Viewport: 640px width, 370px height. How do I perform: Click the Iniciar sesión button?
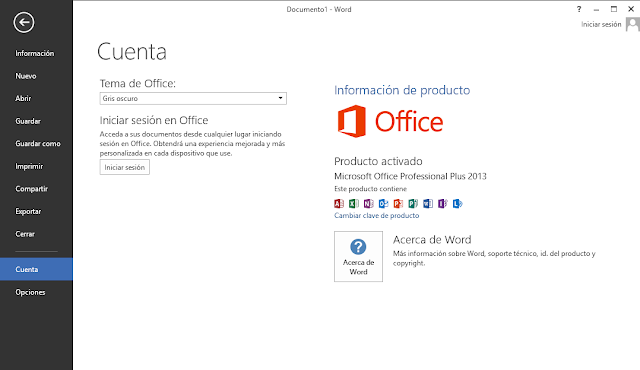coord(124,167)
